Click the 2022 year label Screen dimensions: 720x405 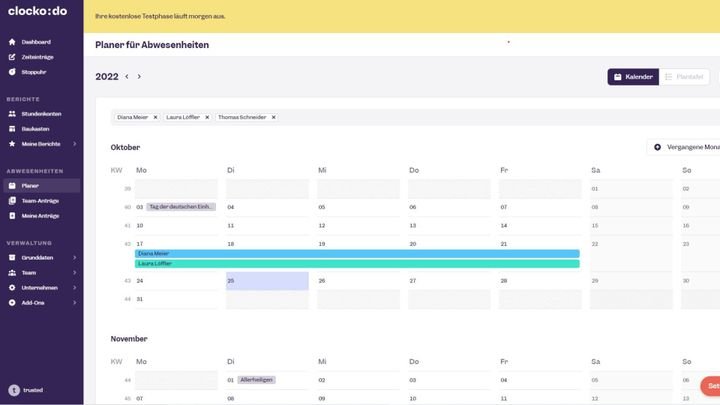tap(107, 77)
